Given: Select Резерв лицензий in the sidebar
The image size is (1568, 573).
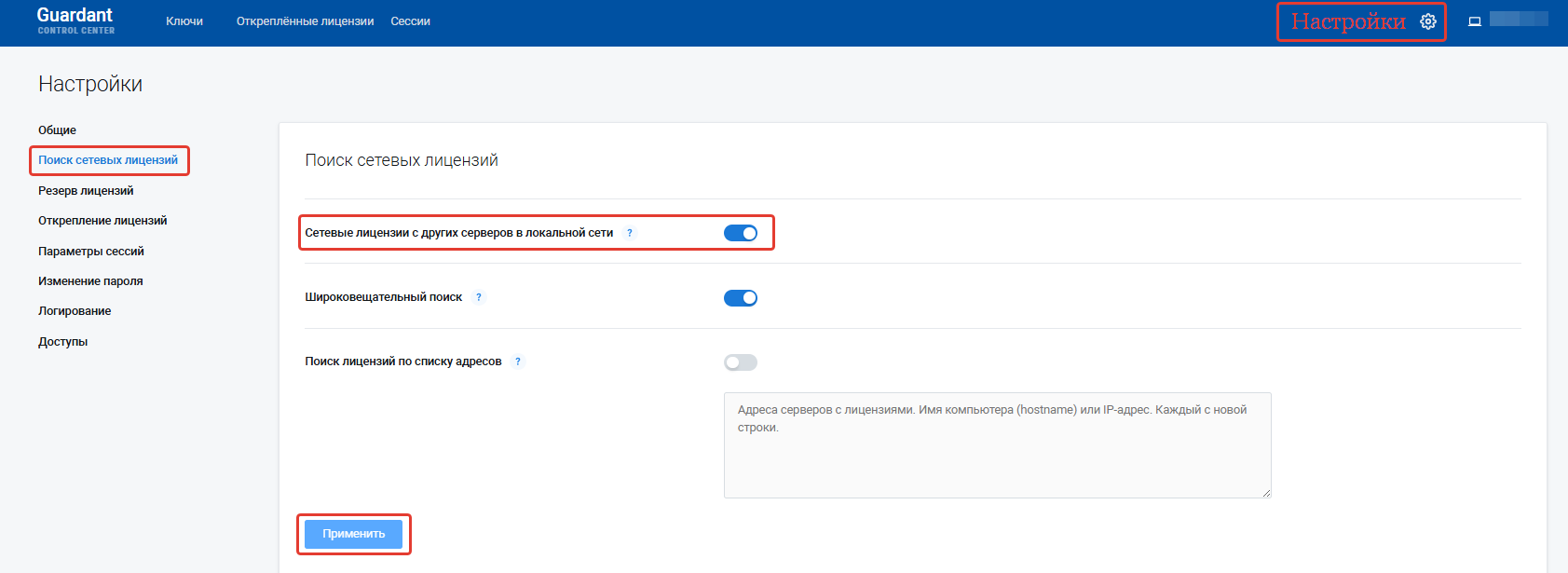Looking at the screenshot, I should pos(86,191).
